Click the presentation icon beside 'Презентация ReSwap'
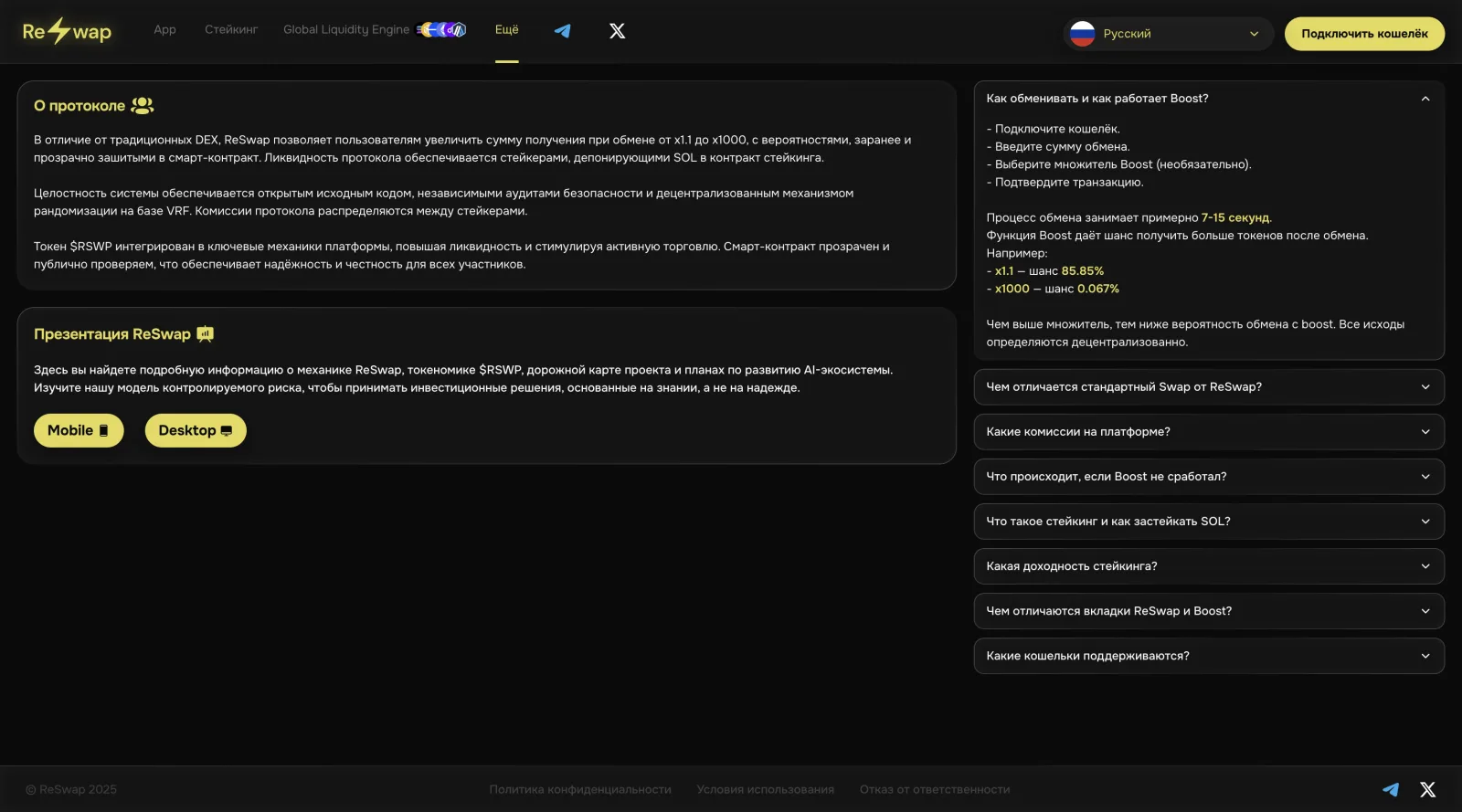The image size is (1462, 812). point(206,334)
